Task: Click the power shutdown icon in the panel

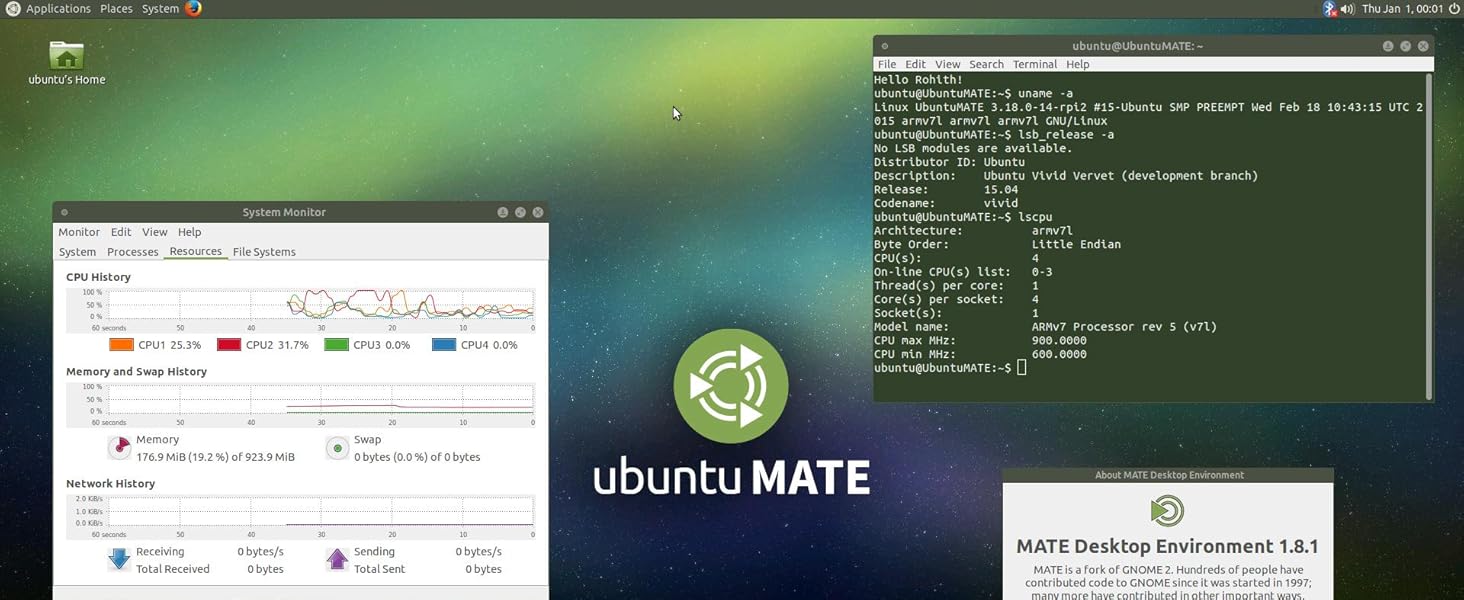Action: [x=1453, y=8]
